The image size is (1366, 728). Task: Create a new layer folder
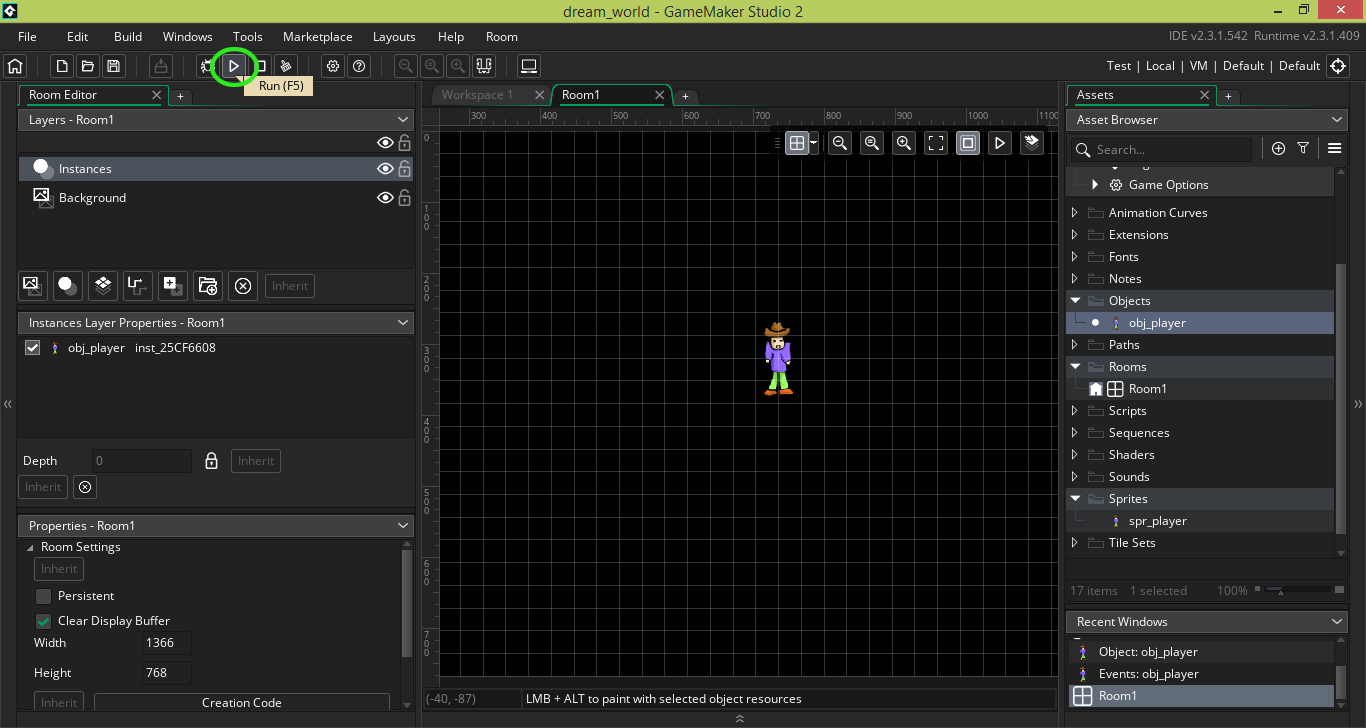[x=207, y=285]
